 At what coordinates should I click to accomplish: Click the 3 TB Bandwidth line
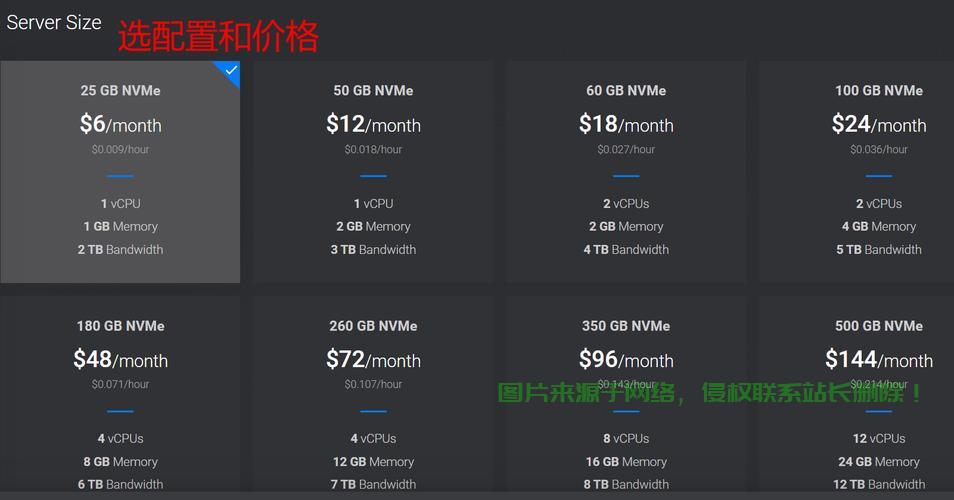(373, 250)
